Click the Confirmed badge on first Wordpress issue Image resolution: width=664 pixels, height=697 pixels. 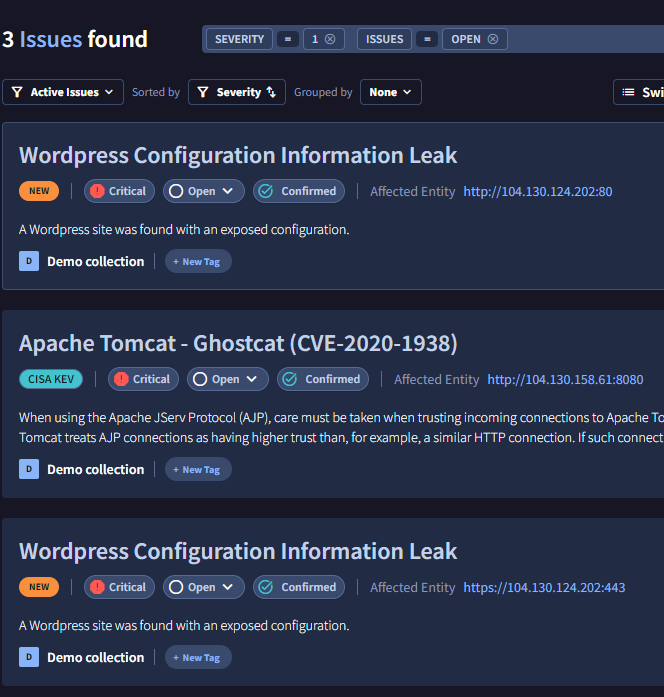tap(299, 191)
